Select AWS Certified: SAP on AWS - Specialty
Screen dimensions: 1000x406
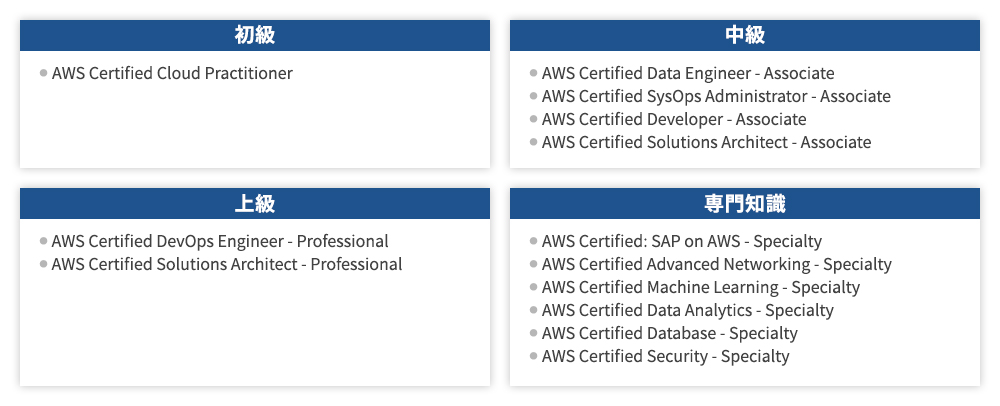(682, 241)
